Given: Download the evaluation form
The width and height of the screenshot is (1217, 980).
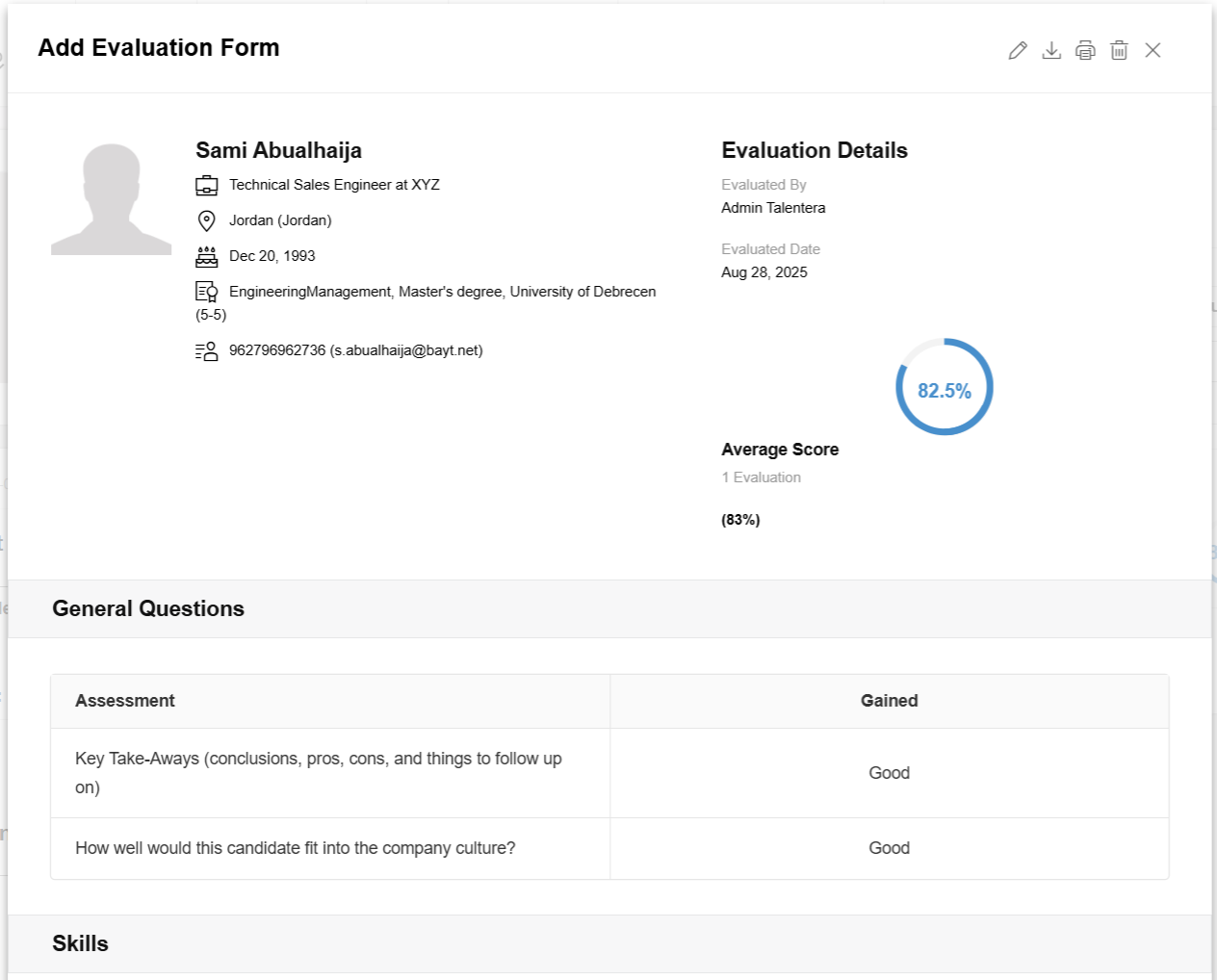Looking at the screenshot, I should (1051, 51).
